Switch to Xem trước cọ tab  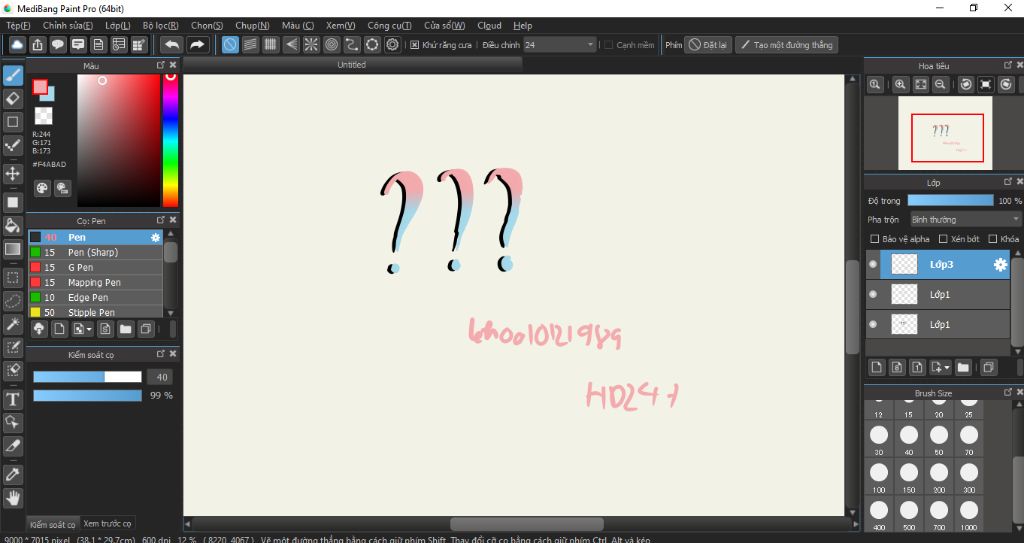pos(107,523)
